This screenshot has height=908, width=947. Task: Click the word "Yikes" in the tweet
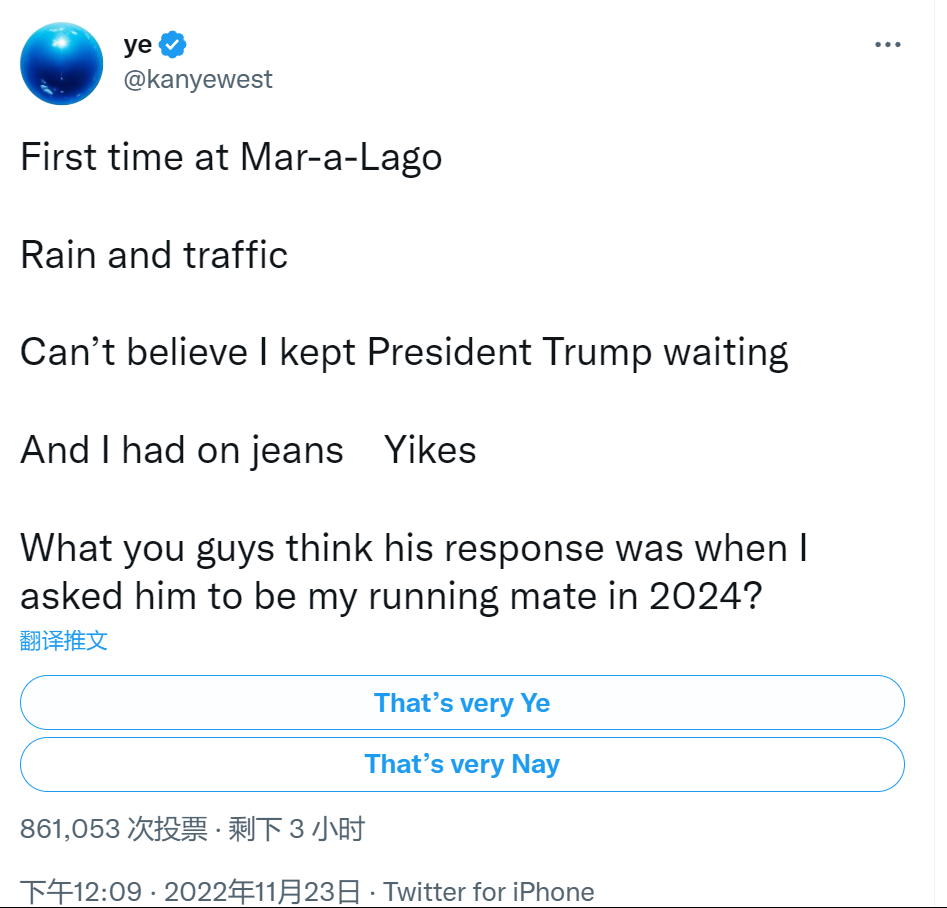pyautogui.click(x=430, y=451)
